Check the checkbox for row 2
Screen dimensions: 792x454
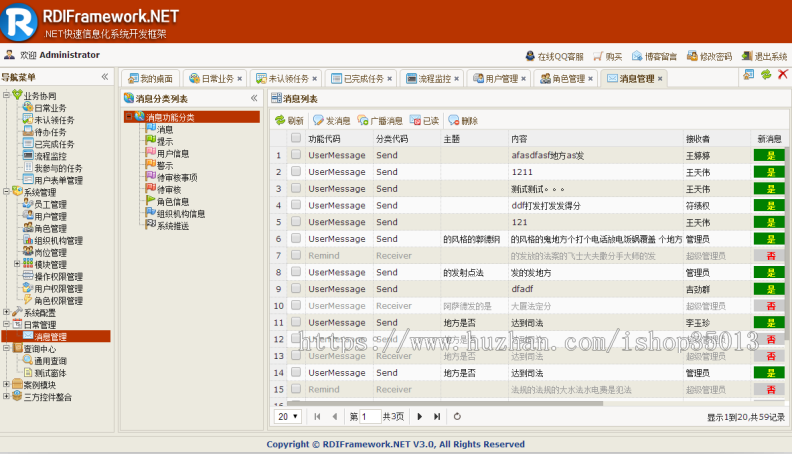(296, 171)
